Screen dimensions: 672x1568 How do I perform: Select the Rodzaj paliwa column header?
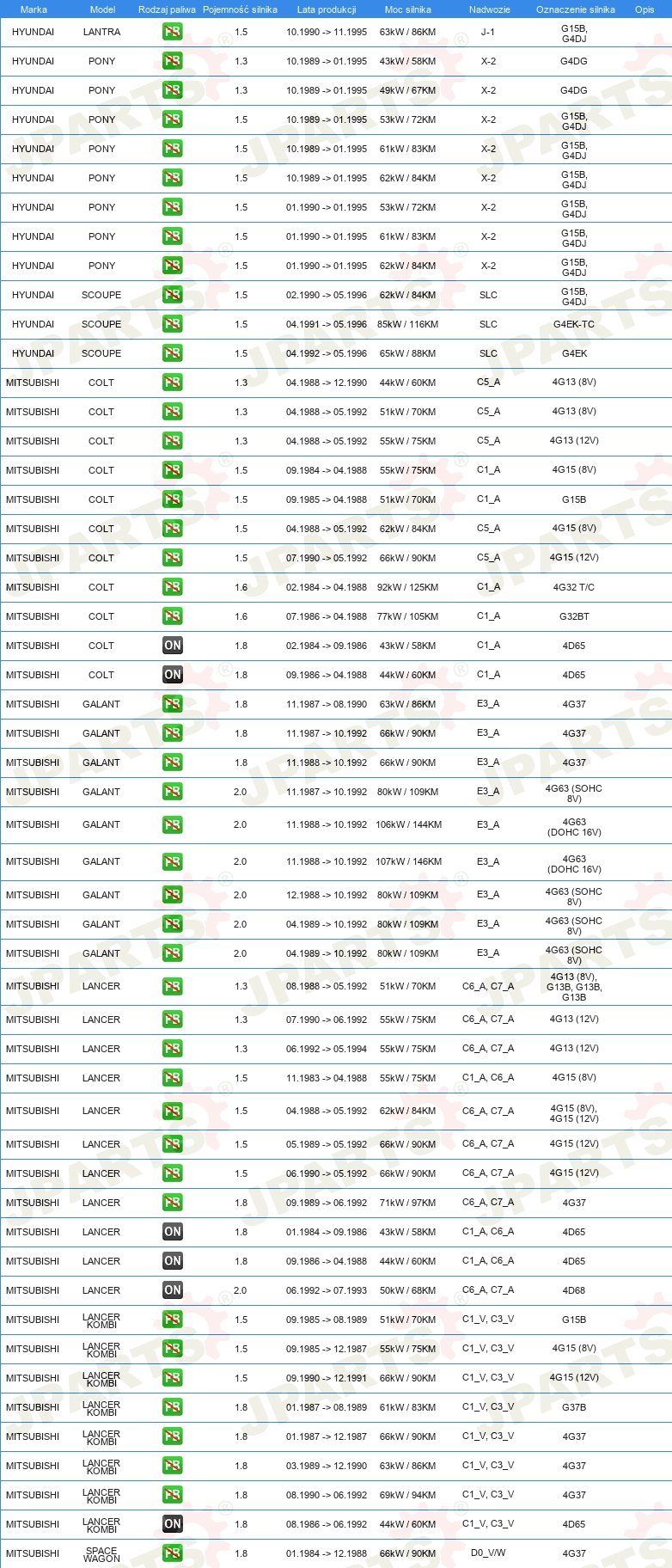pos(167,9)
